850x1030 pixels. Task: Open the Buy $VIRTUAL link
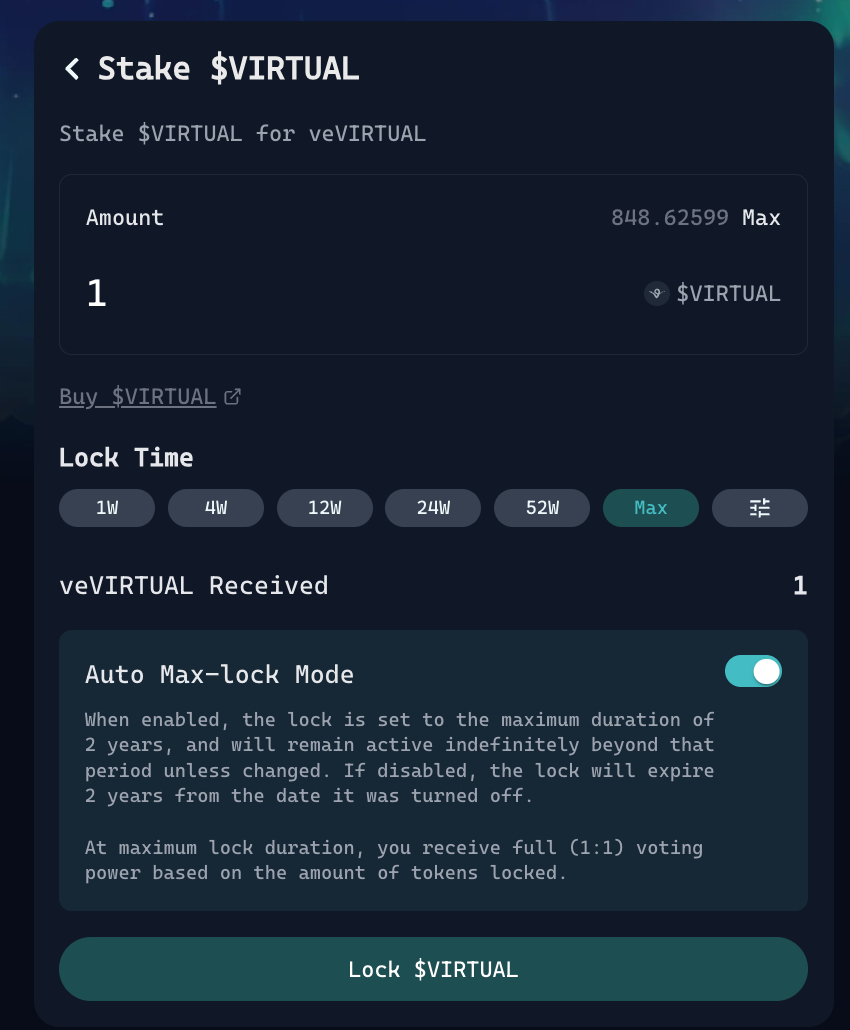click(138, 396)
